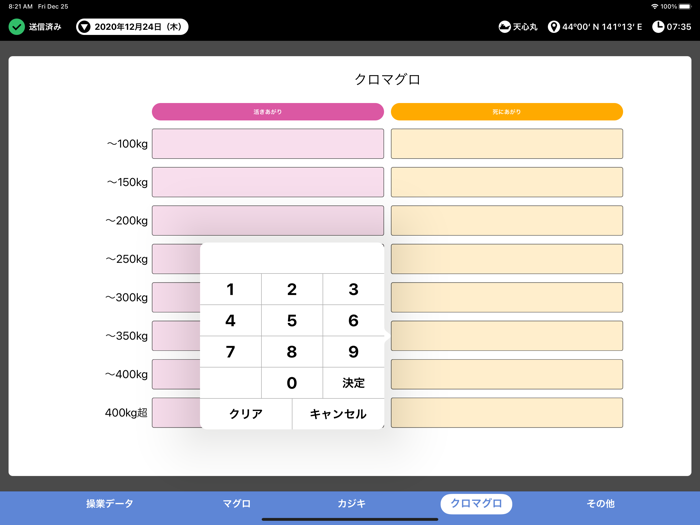Tap the ship icon next to 天心丸
700x525 pixels.
pyautogui.click(x=504, y=27)
